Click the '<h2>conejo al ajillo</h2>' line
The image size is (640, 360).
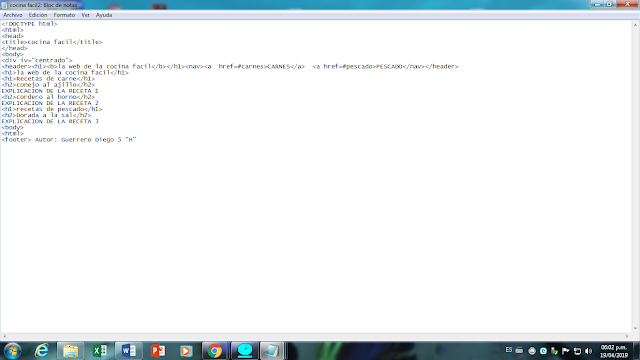pos(48,85)
